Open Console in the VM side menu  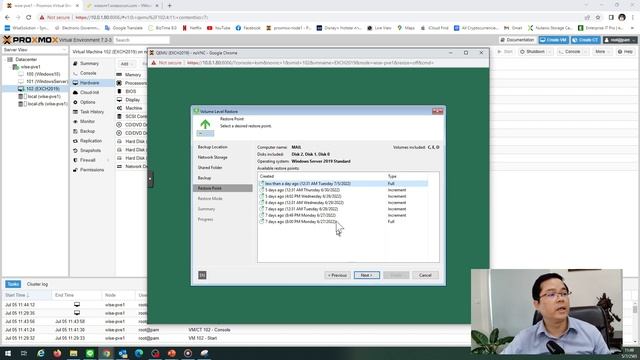coord(87,73)
